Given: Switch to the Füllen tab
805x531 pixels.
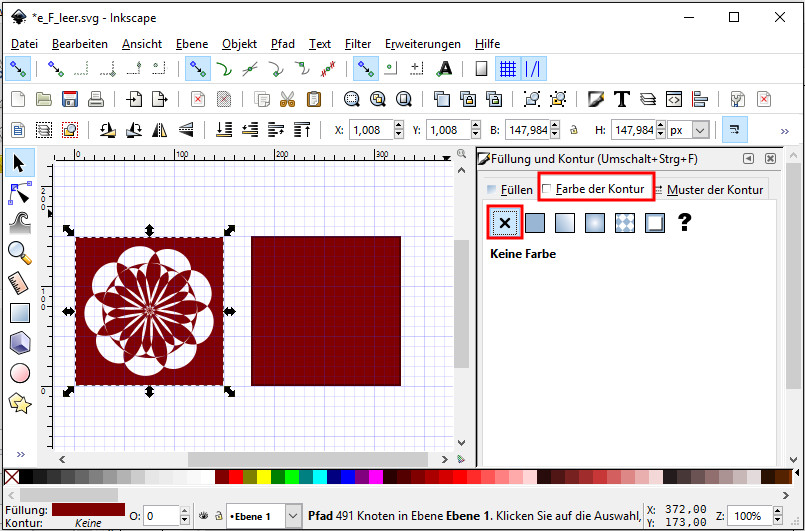Looking at the screenshot, I should [x=509, y=189].
